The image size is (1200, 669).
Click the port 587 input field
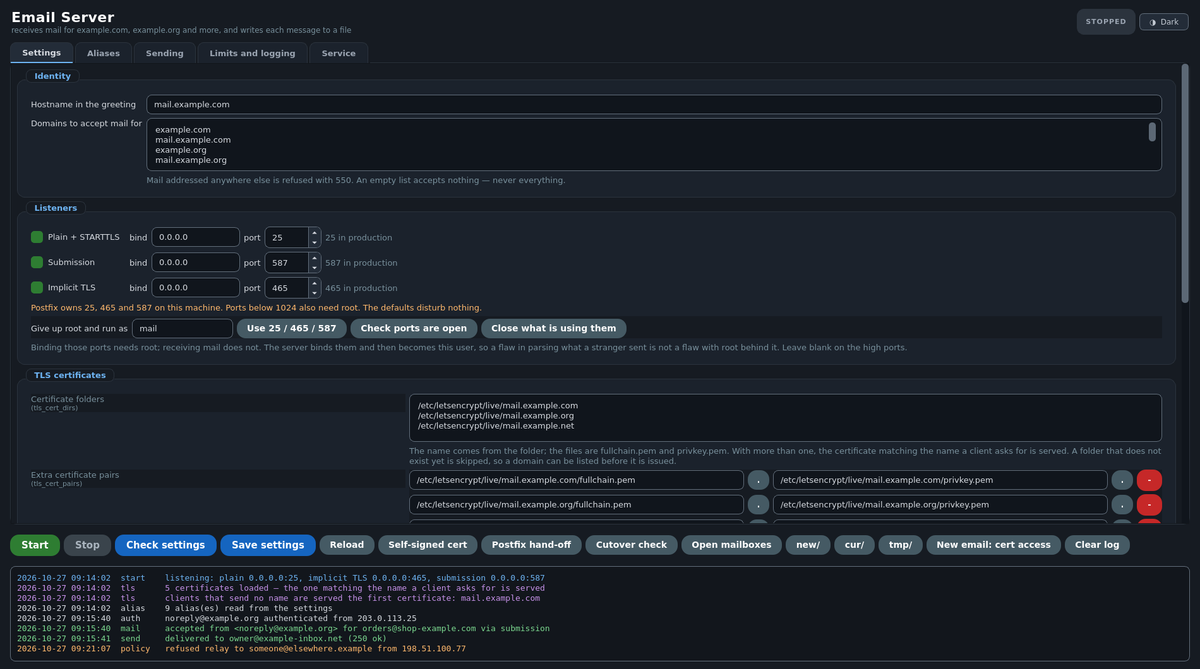(x=286, y=262)
